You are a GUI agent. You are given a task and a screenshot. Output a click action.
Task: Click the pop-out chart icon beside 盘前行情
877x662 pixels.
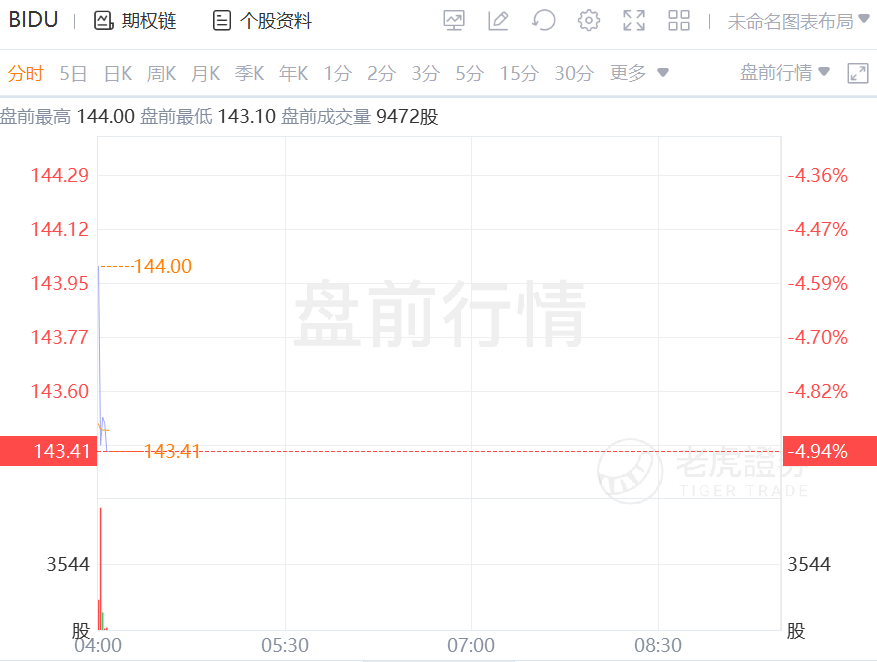tap(858, 73)
